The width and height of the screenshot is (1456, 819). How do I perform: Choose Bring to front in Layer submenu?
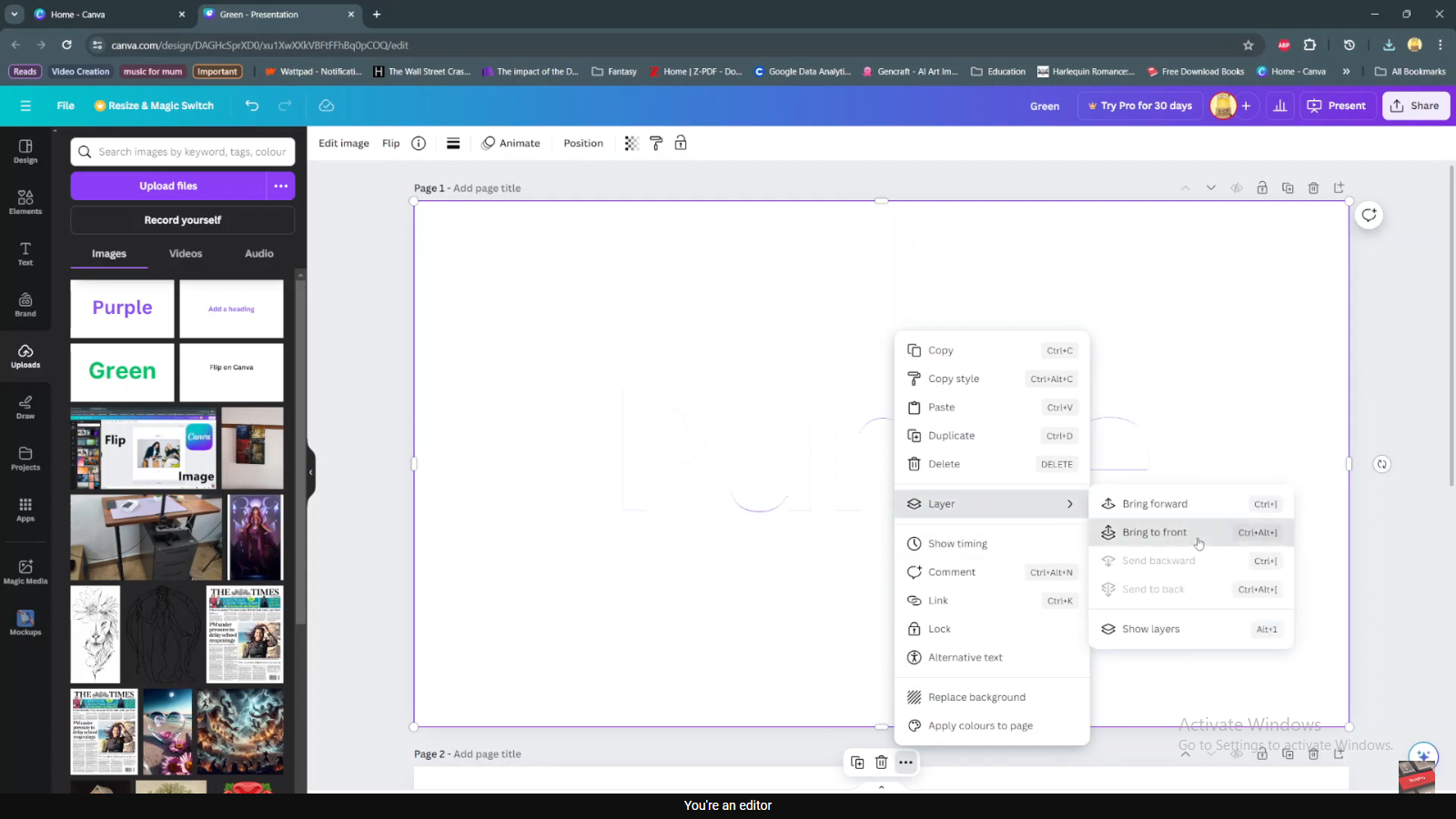pyautogui.click(x=1154, y=532)
